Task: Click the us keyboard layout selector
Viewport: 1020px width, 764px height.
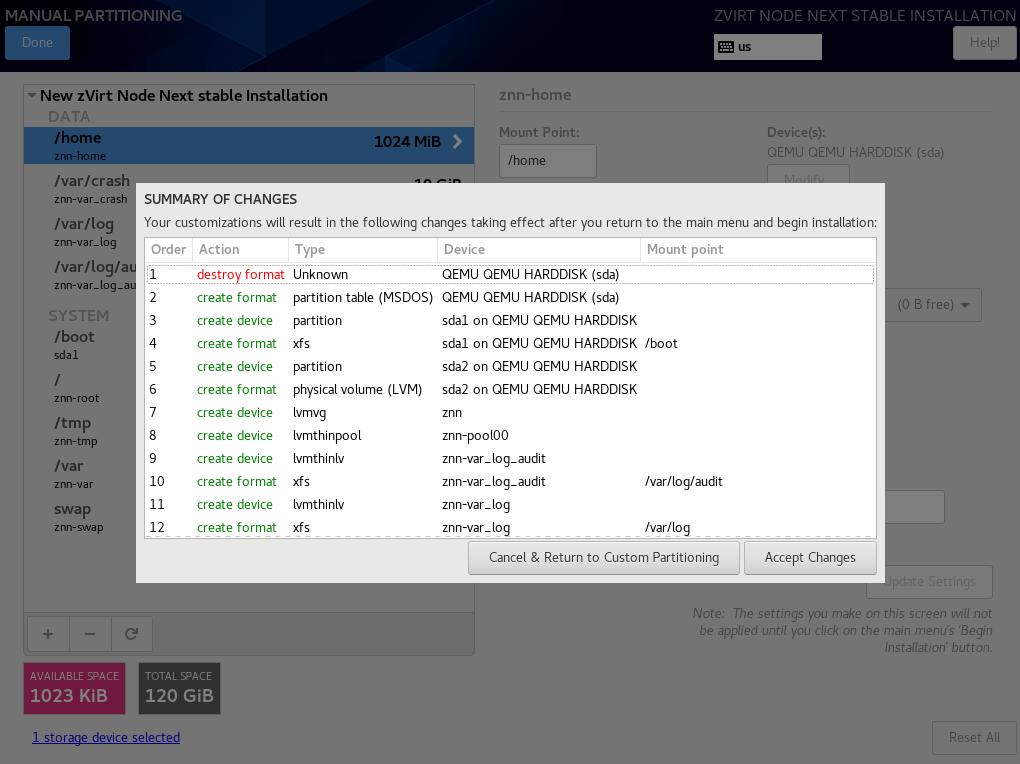Action: click(x=768, y=47)
